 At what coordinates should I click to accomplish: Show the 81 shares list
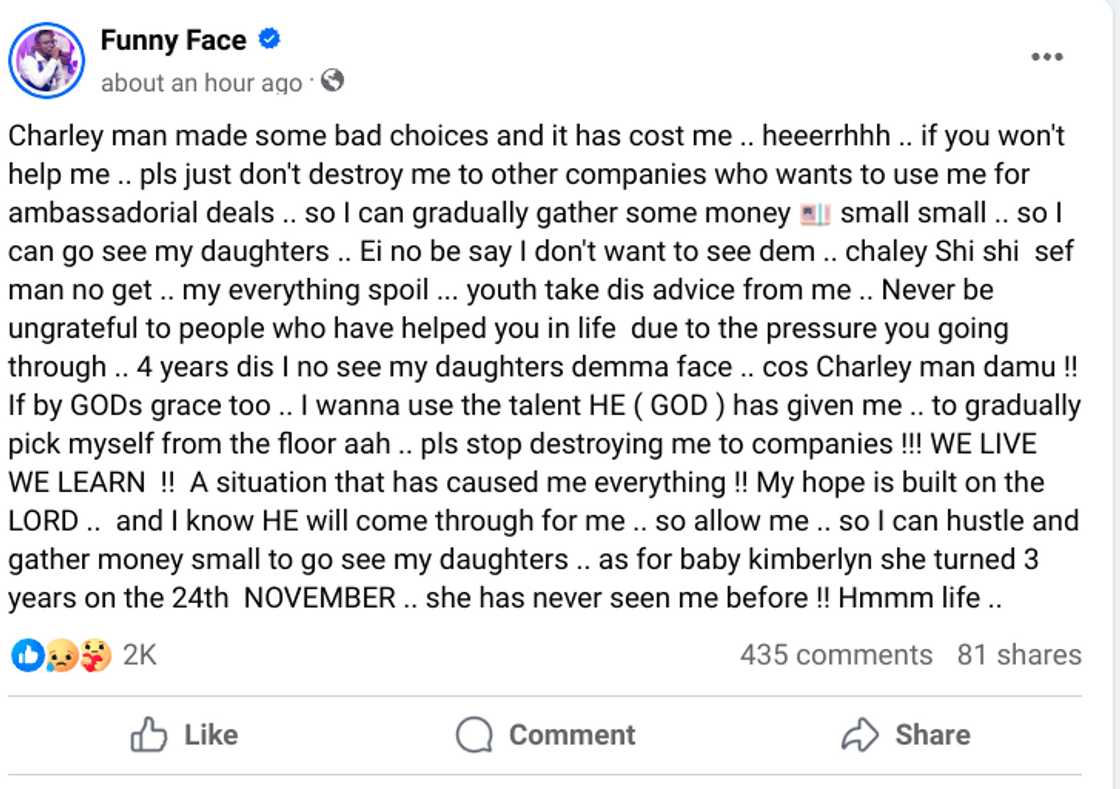[1019, 655]
